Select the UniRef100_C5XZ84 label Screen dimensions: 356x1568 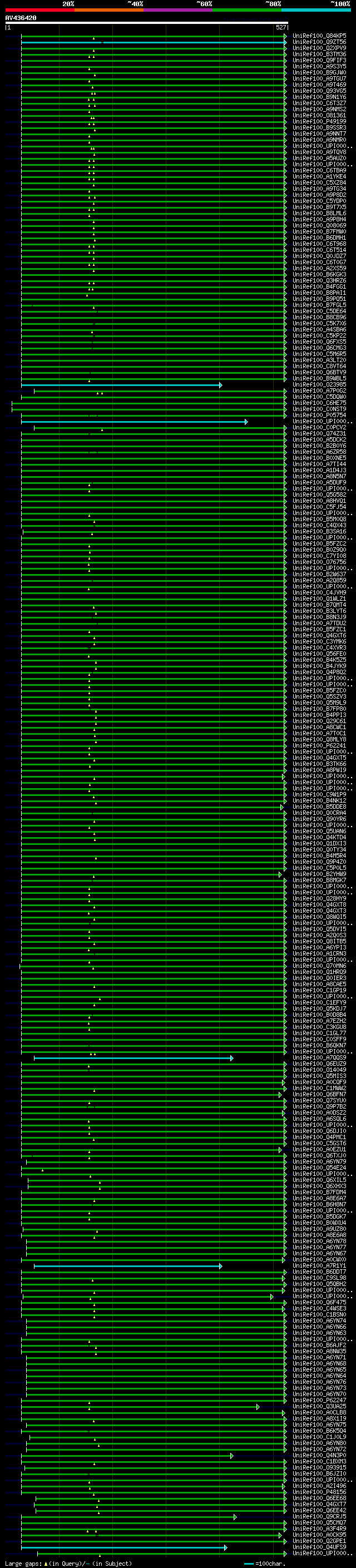319,182
